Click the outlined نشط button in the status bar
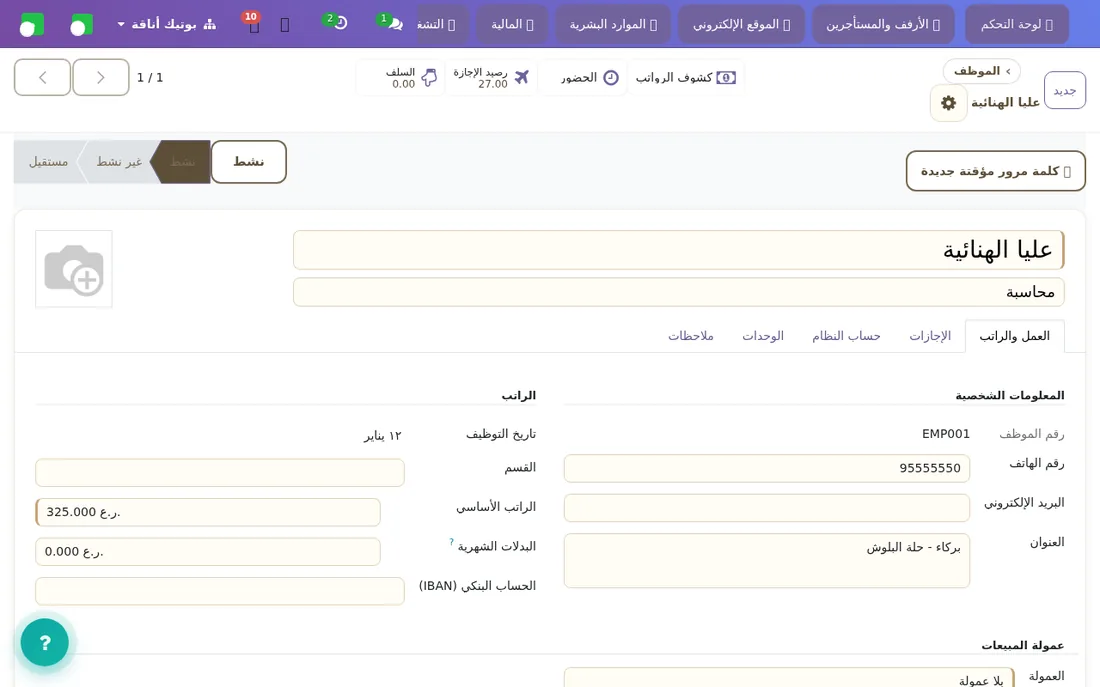The height and width of the screenshot is (687, 1100). (248, 162)
